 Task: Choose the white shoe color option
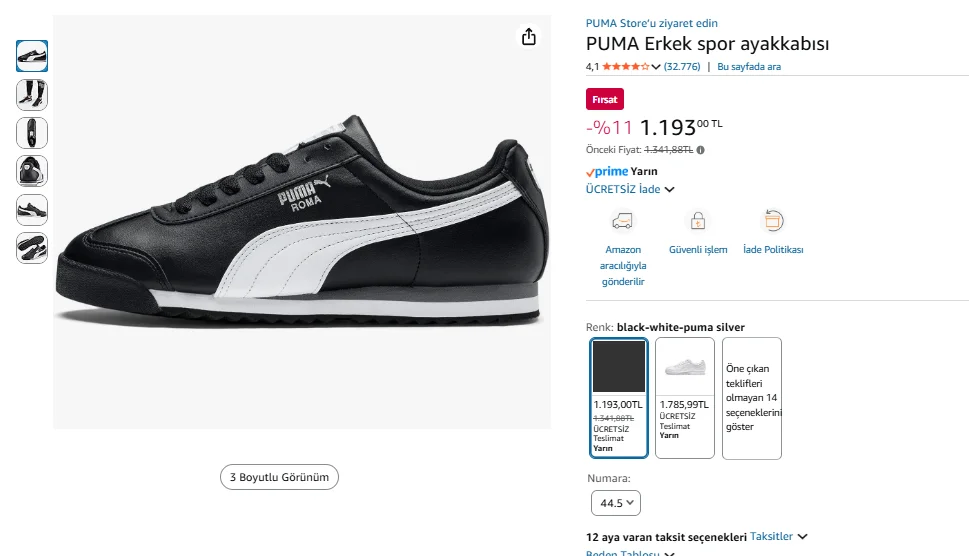[685, 397]
